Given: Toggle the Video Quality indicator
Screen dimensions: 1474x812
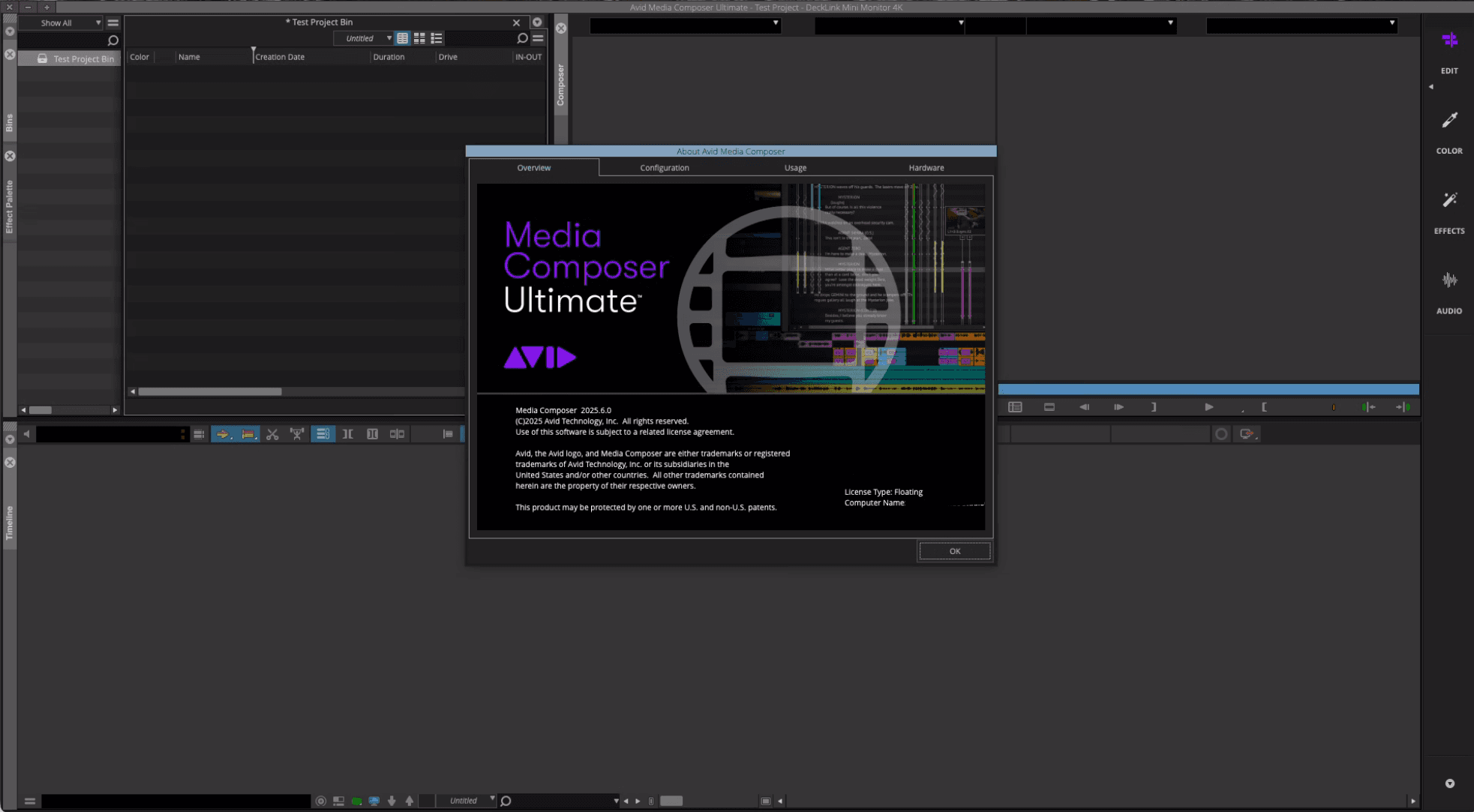Looking at the screenshot, I should point(357,801).
